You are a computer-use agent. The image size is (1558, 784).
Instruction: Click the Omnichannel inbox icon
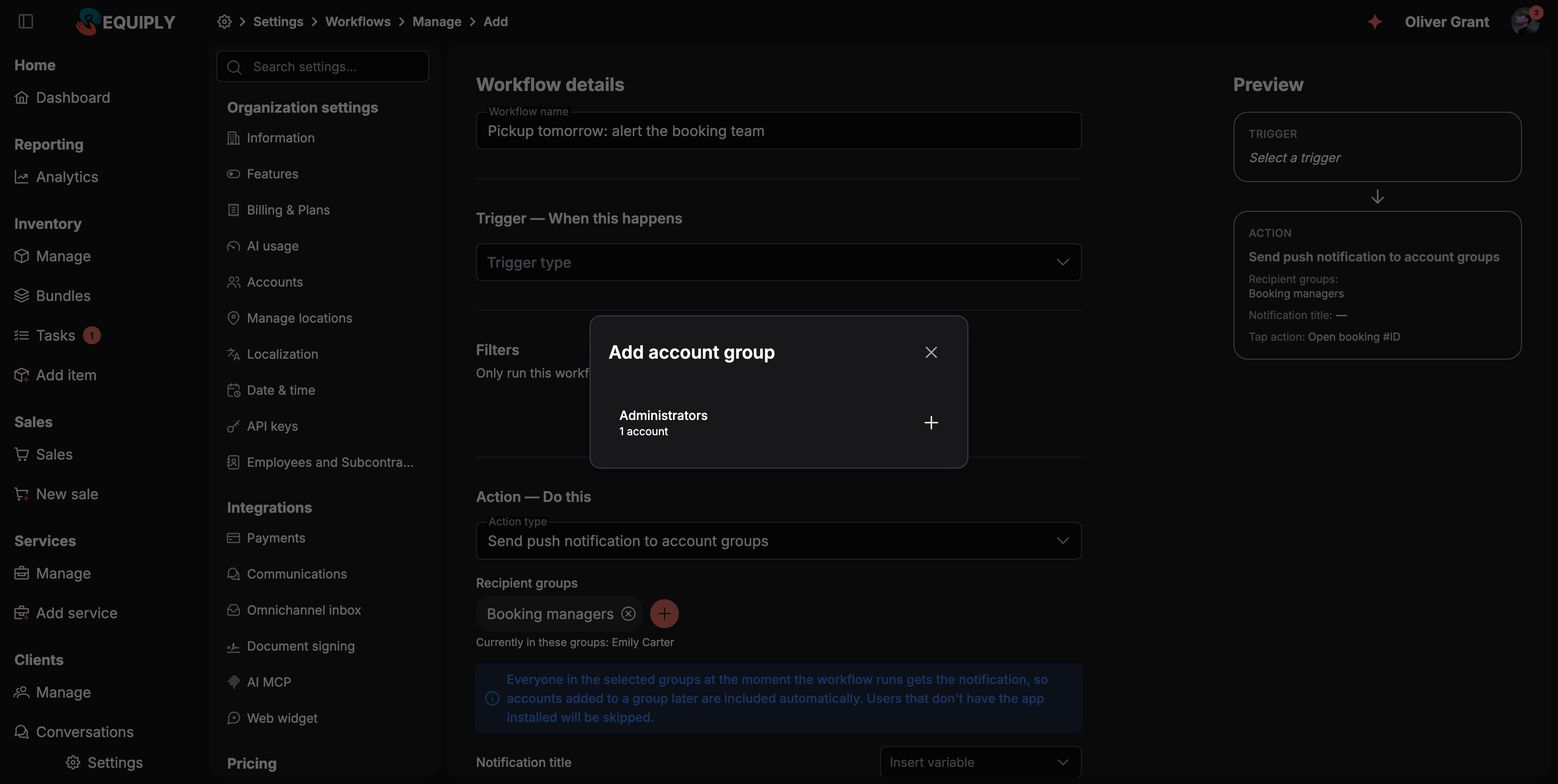point(234,610)
